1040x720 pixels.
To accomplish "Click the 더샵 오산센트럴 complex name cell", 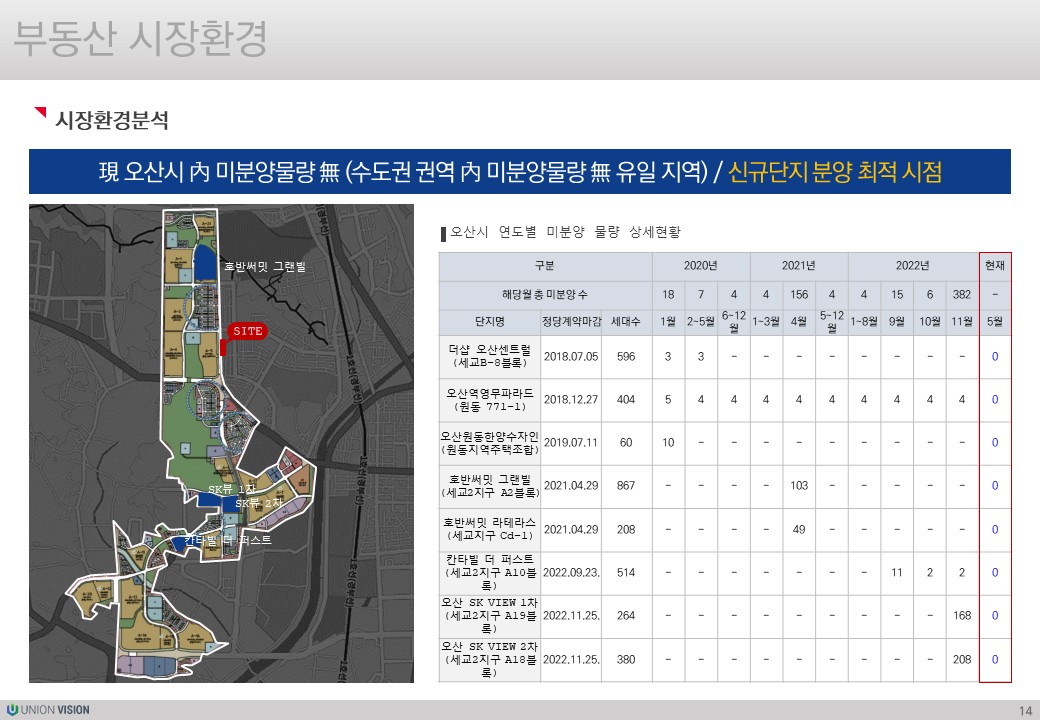I will [x=489, y=356].
